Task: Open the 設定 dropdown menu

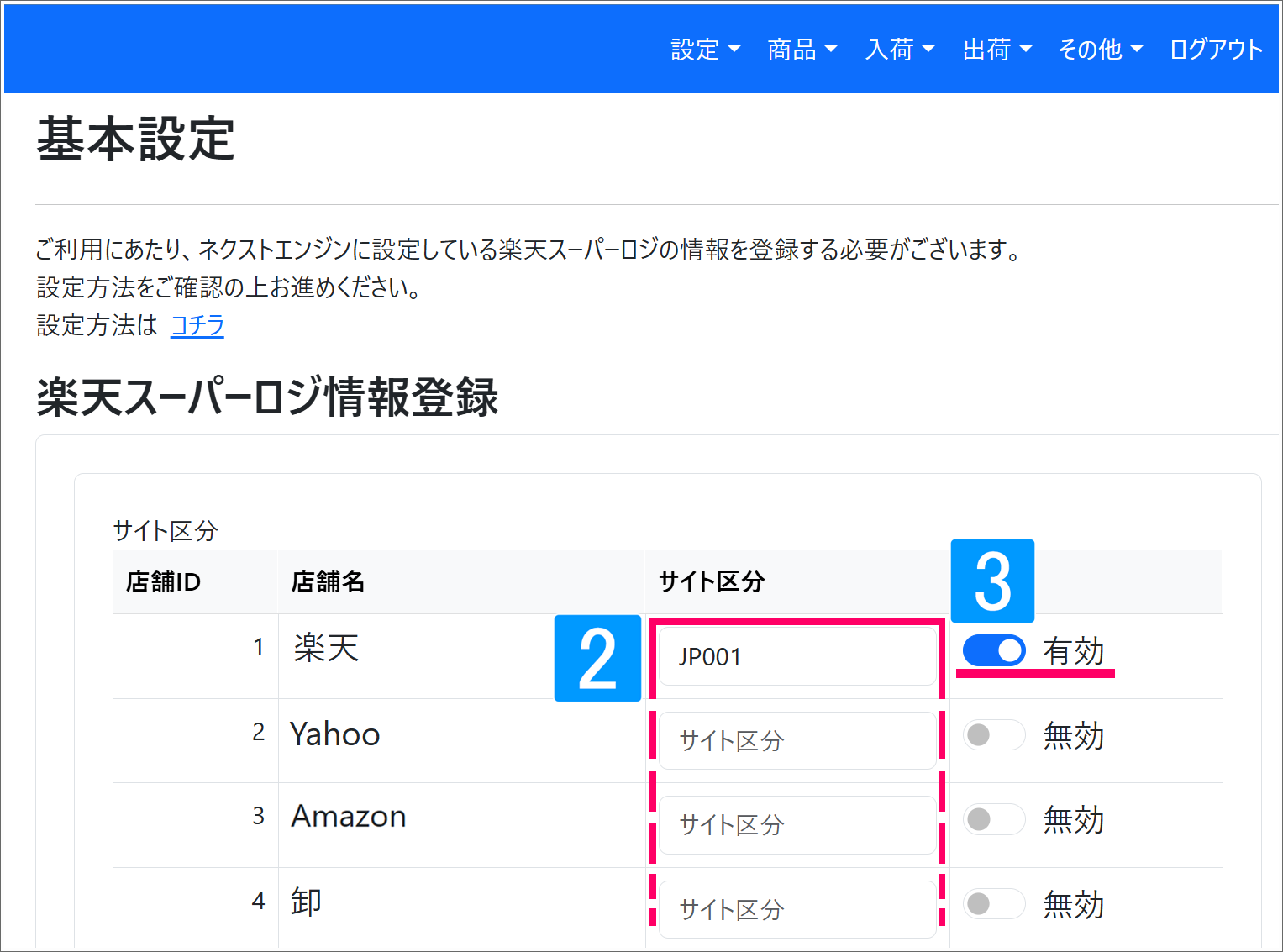Action: (x=705, y=50)
